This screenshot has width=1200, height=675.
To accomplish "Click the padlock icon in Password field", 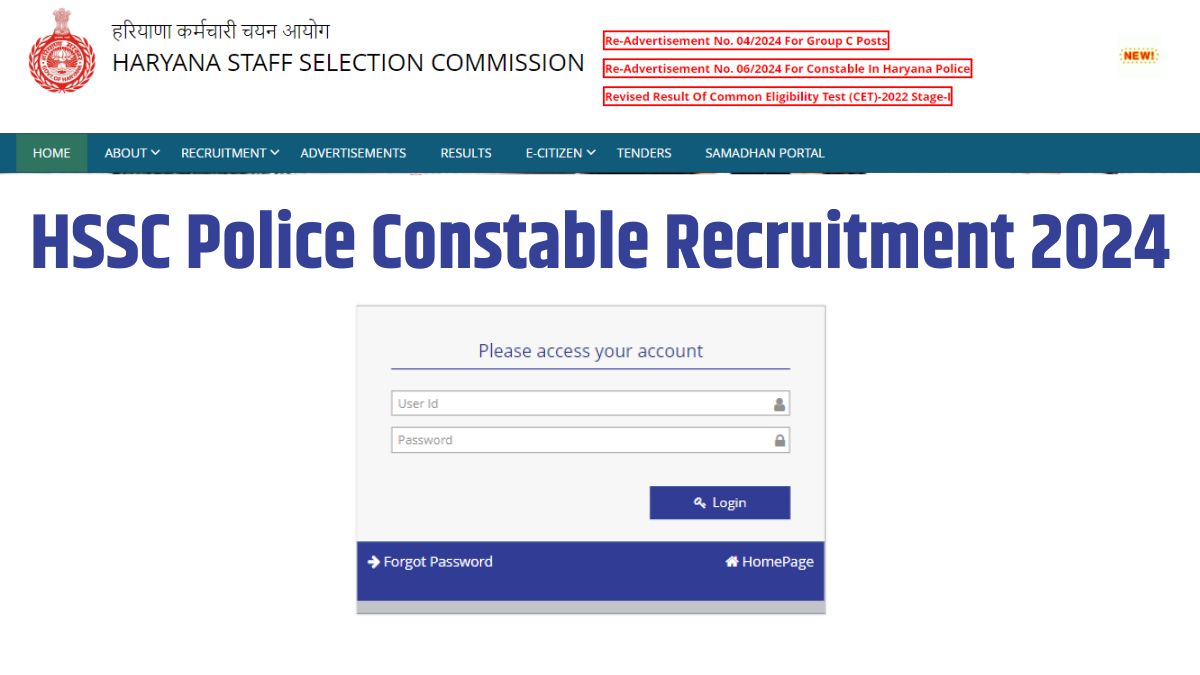I will [778, 440].
